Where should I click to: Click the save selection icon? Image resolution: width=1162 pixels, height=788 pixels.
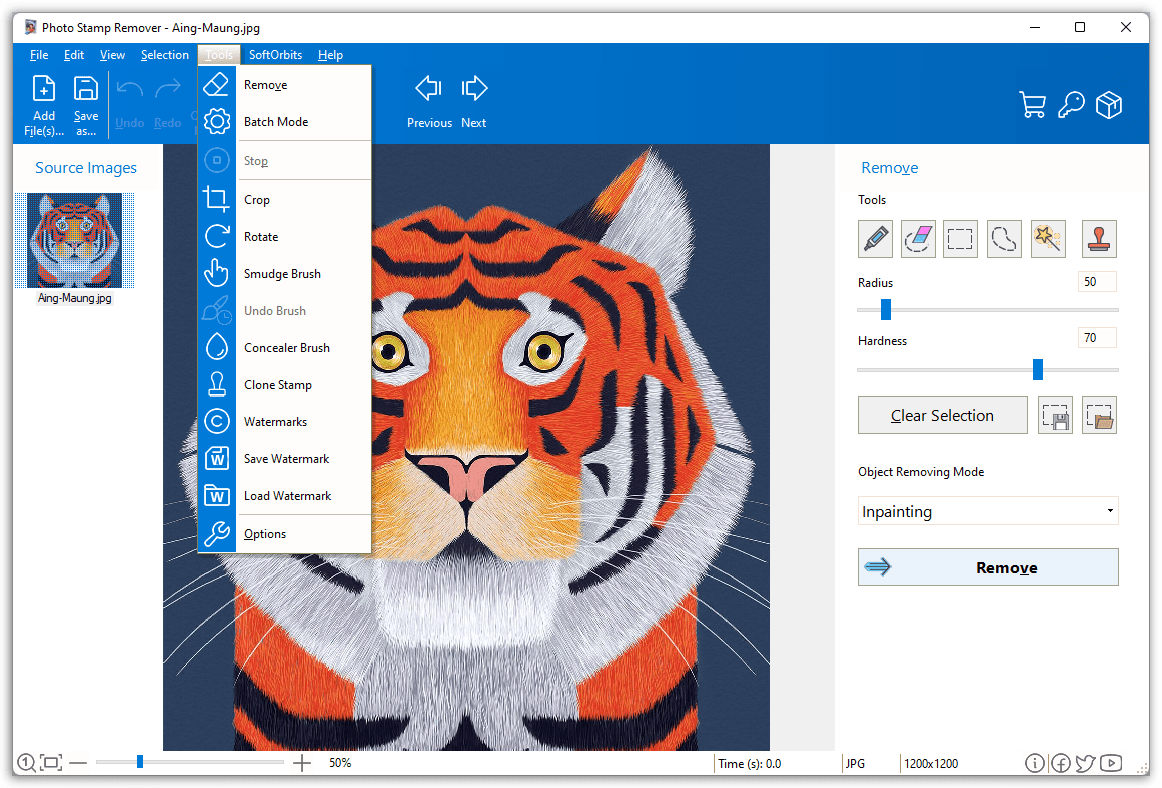[x=1055, y=415]
